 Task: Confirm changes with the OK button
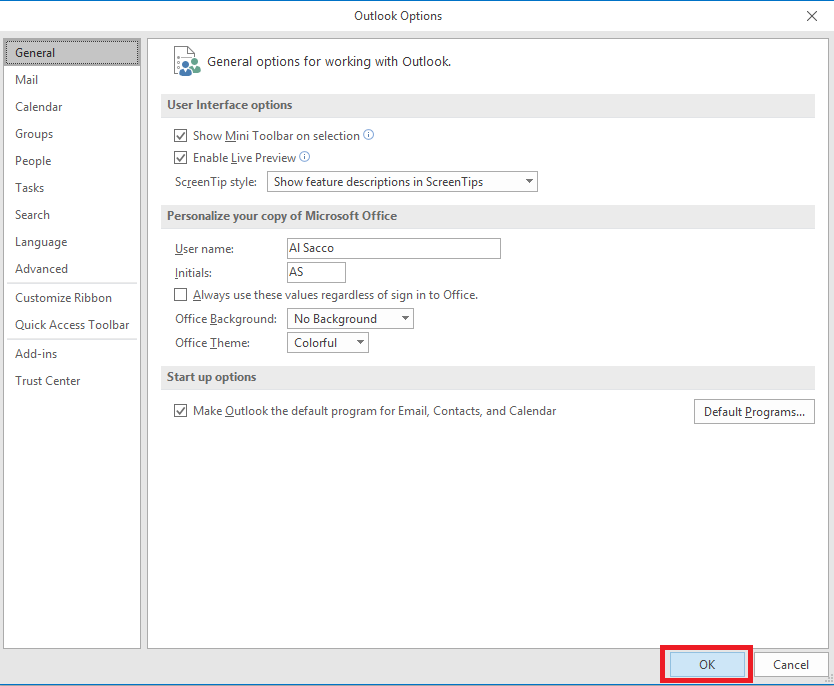706,664
